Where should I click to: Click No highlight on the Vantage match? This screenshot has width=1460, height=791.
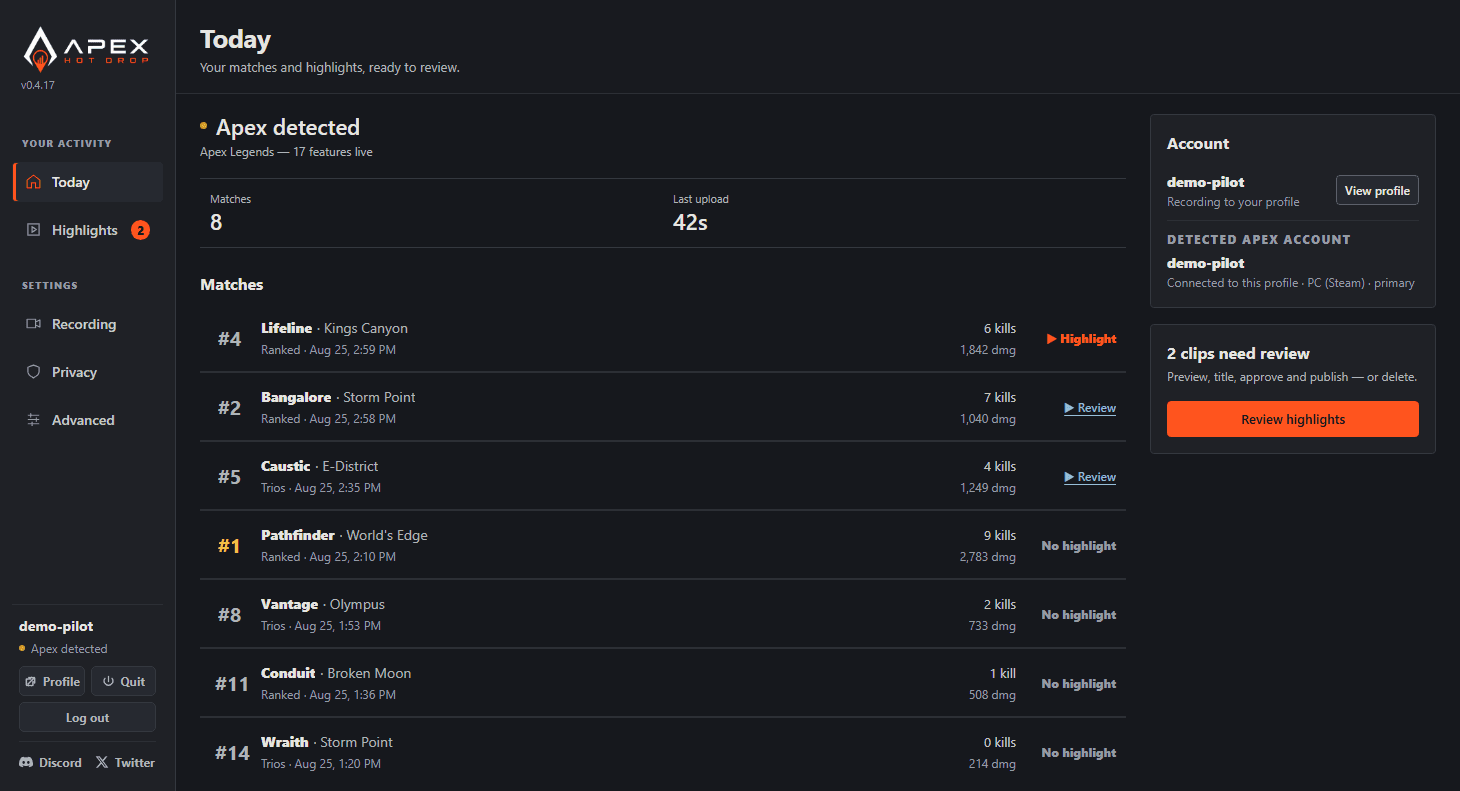(1079, 615)
